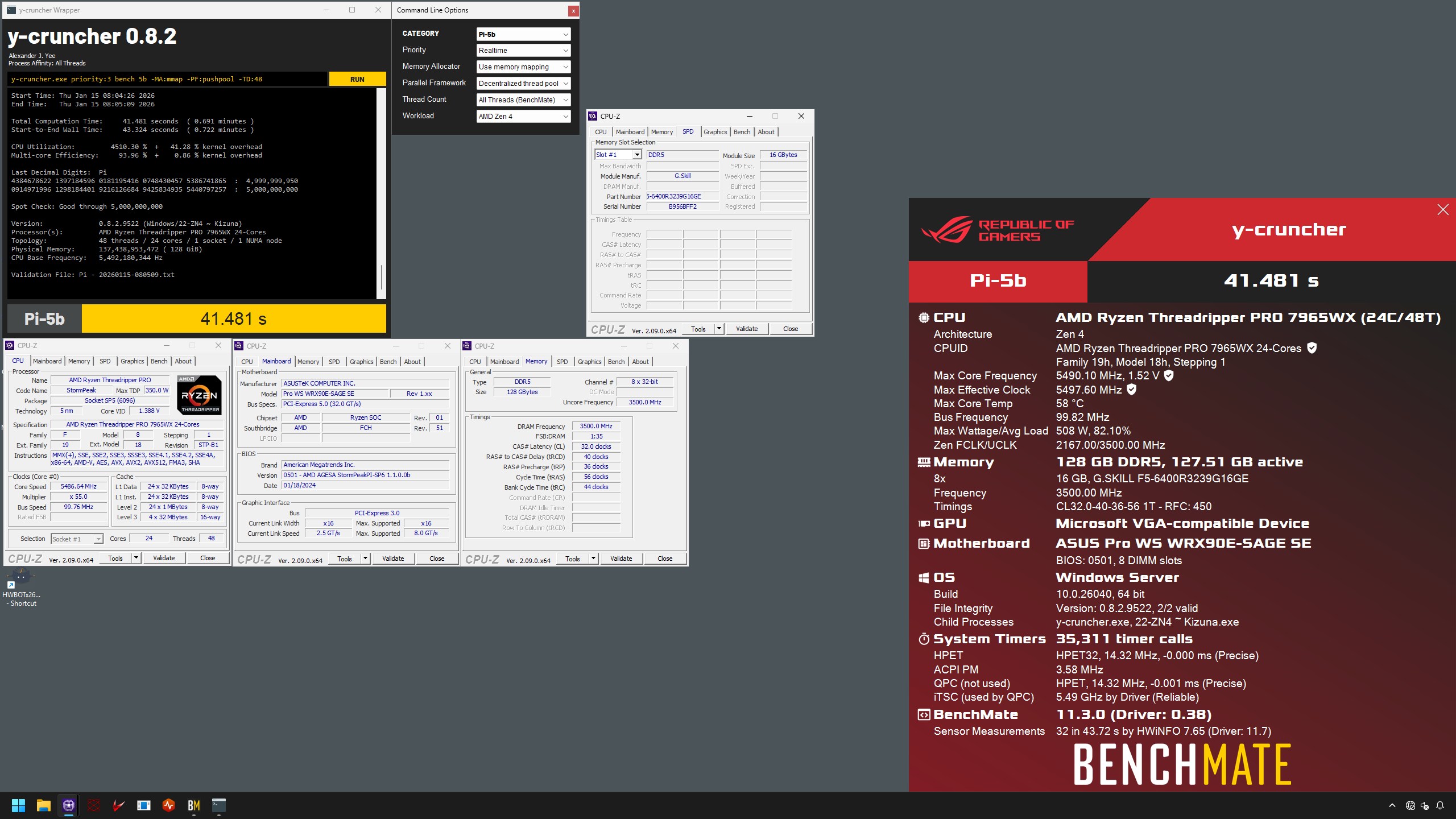Open the Workload dropdown showing AMD Zen 4
This screenshot has width=1456, height=819.
(523, 117)
